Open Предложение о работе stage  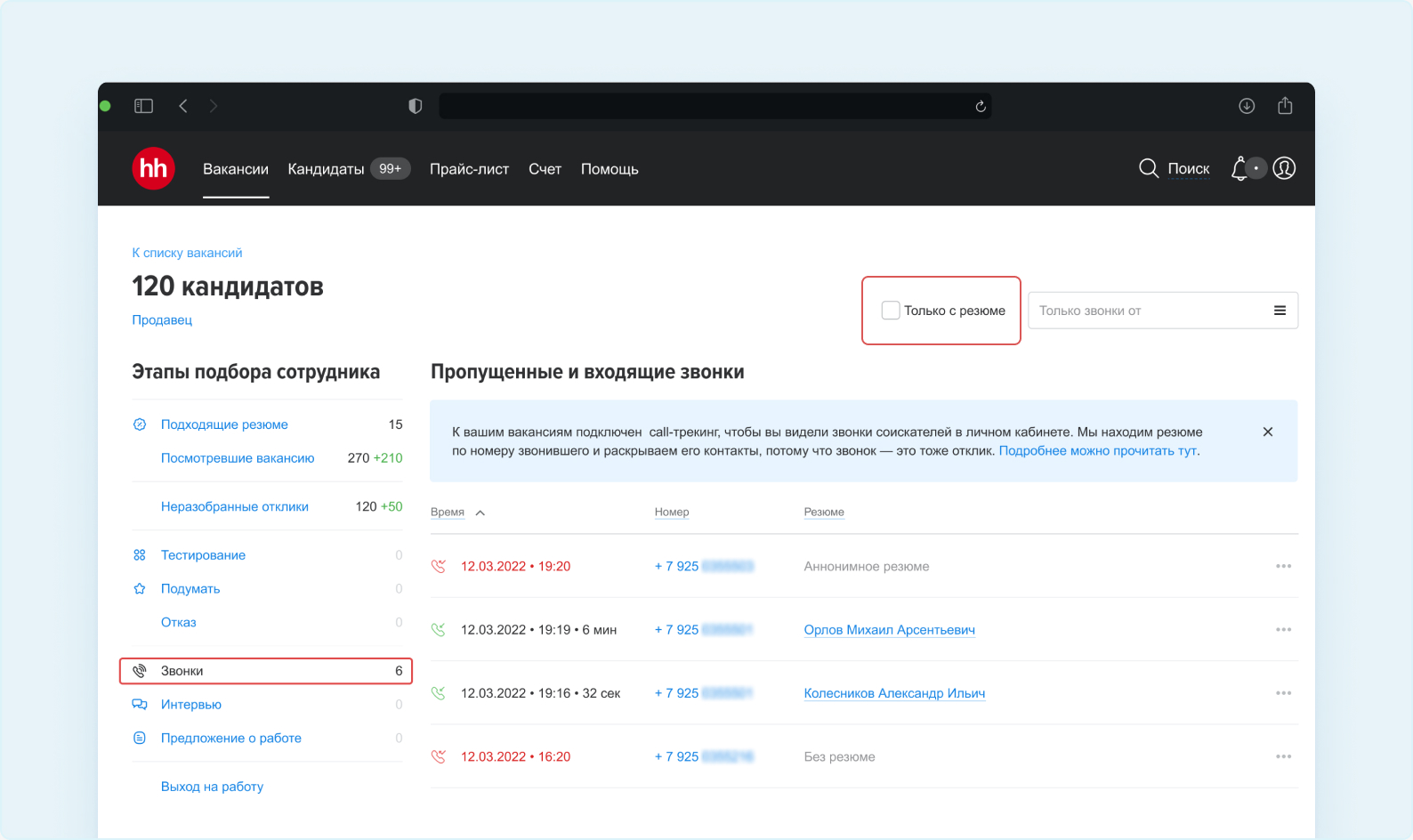point(231,738)
